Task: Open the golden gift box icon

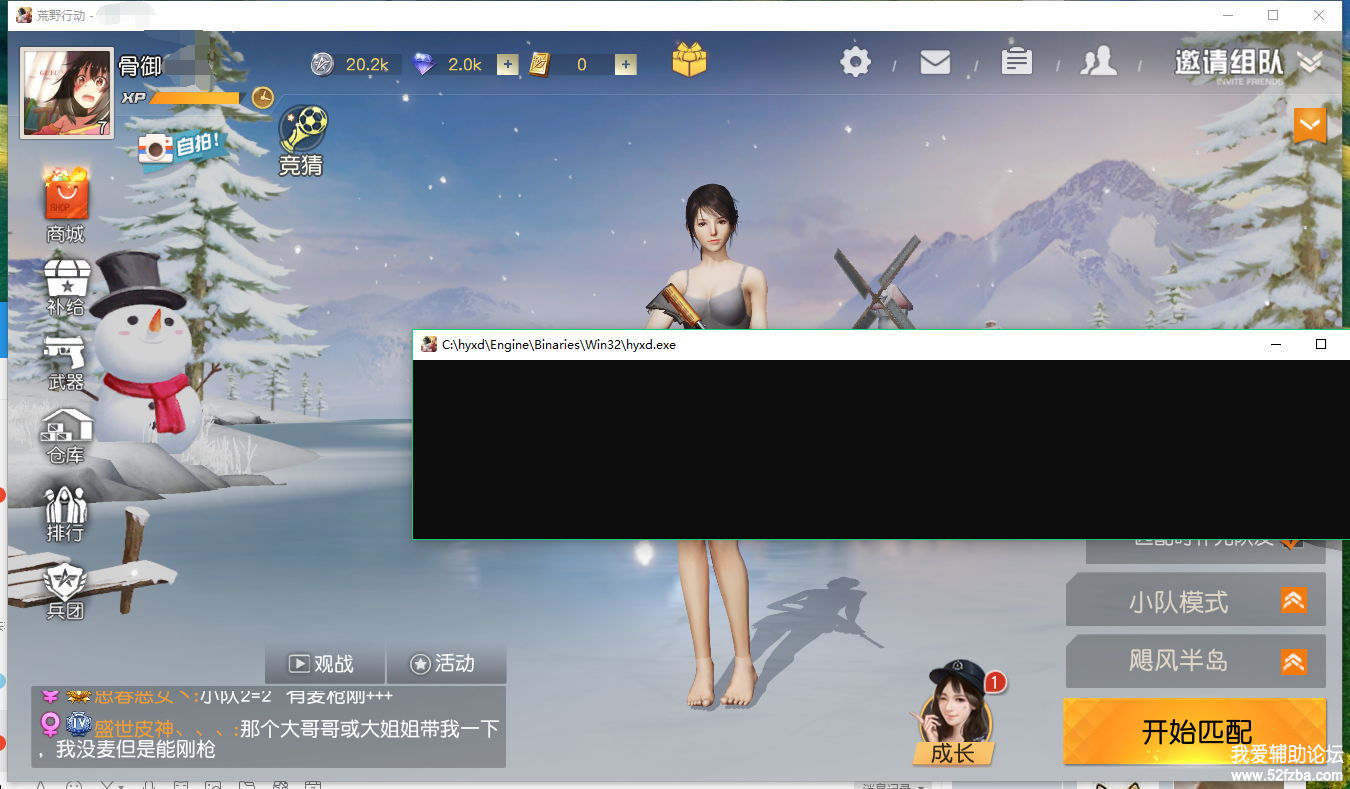Action: coord(689,60)
